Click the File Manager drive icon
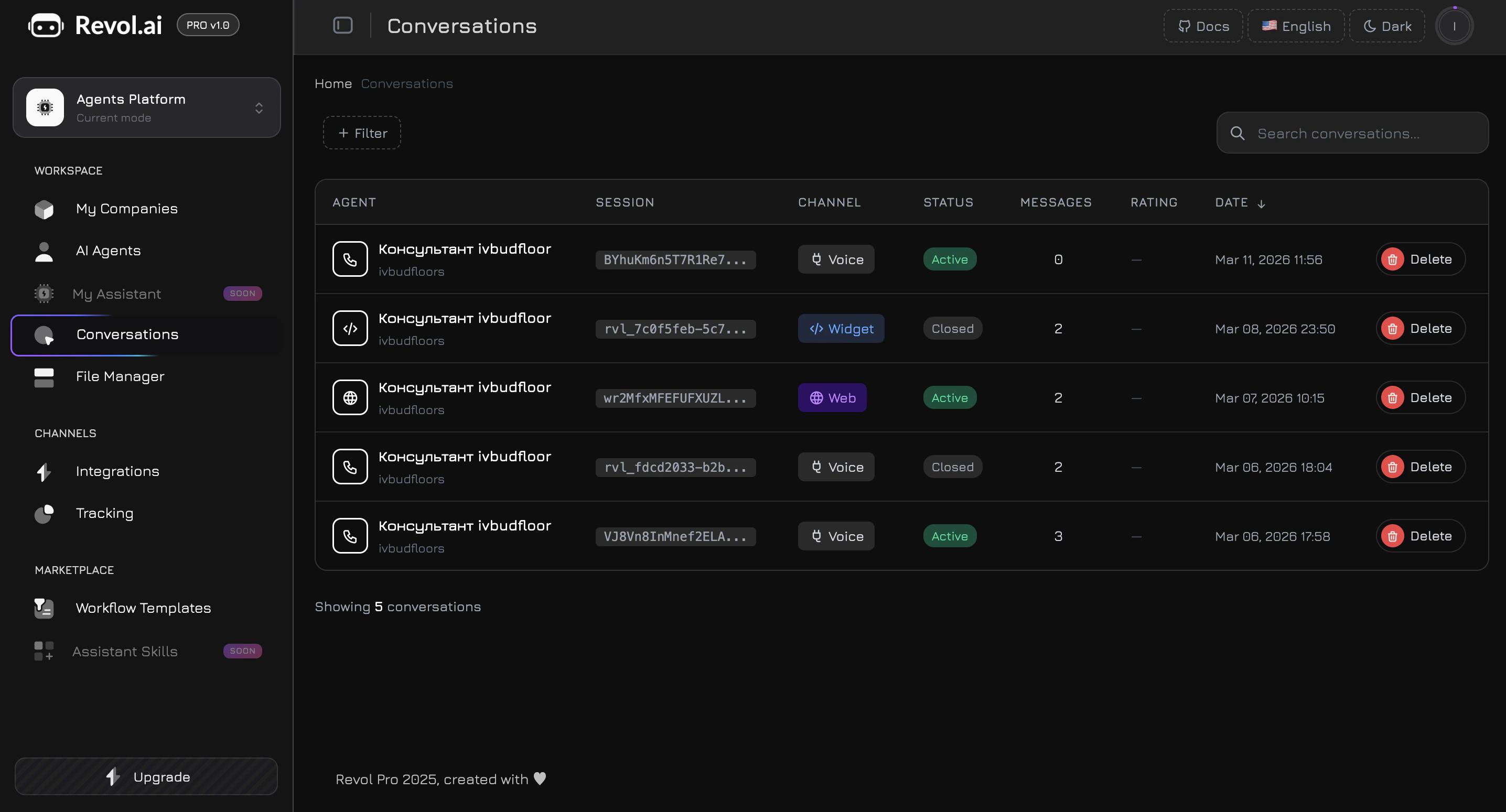The image size is (1506, 812). pos(44,377)
